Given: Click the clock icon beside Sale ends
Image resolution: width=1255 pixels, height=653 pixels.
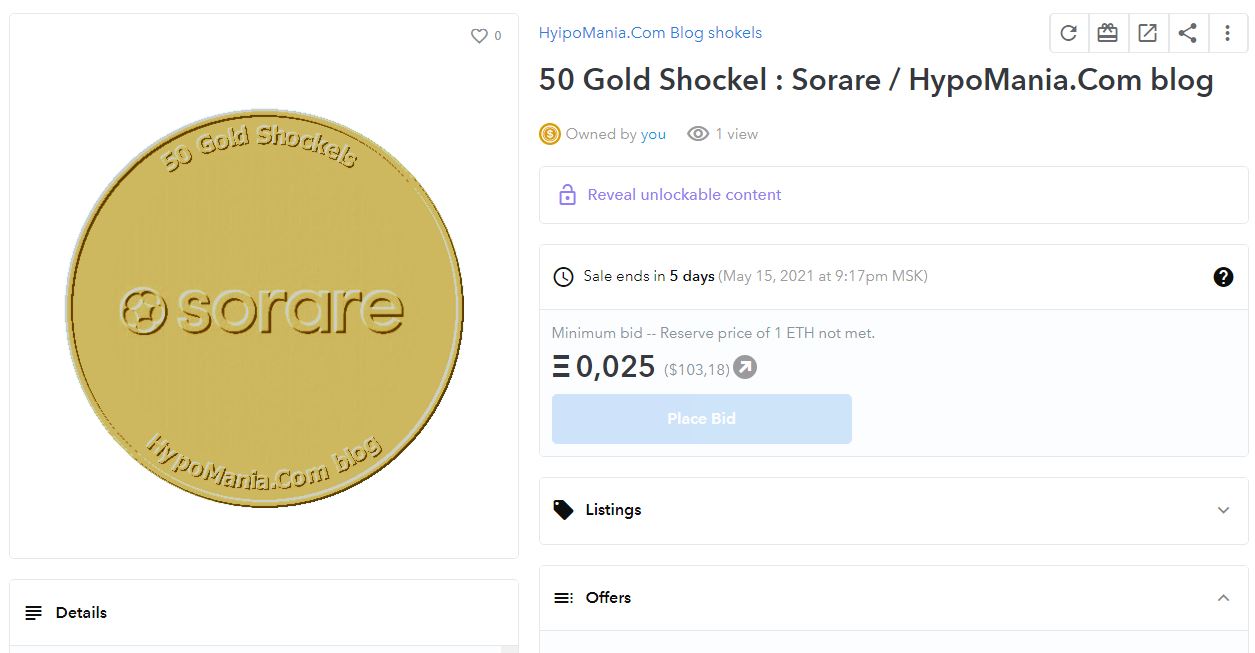Looking at the screenshot, I should pyautogui.click(x=564, y=277).
